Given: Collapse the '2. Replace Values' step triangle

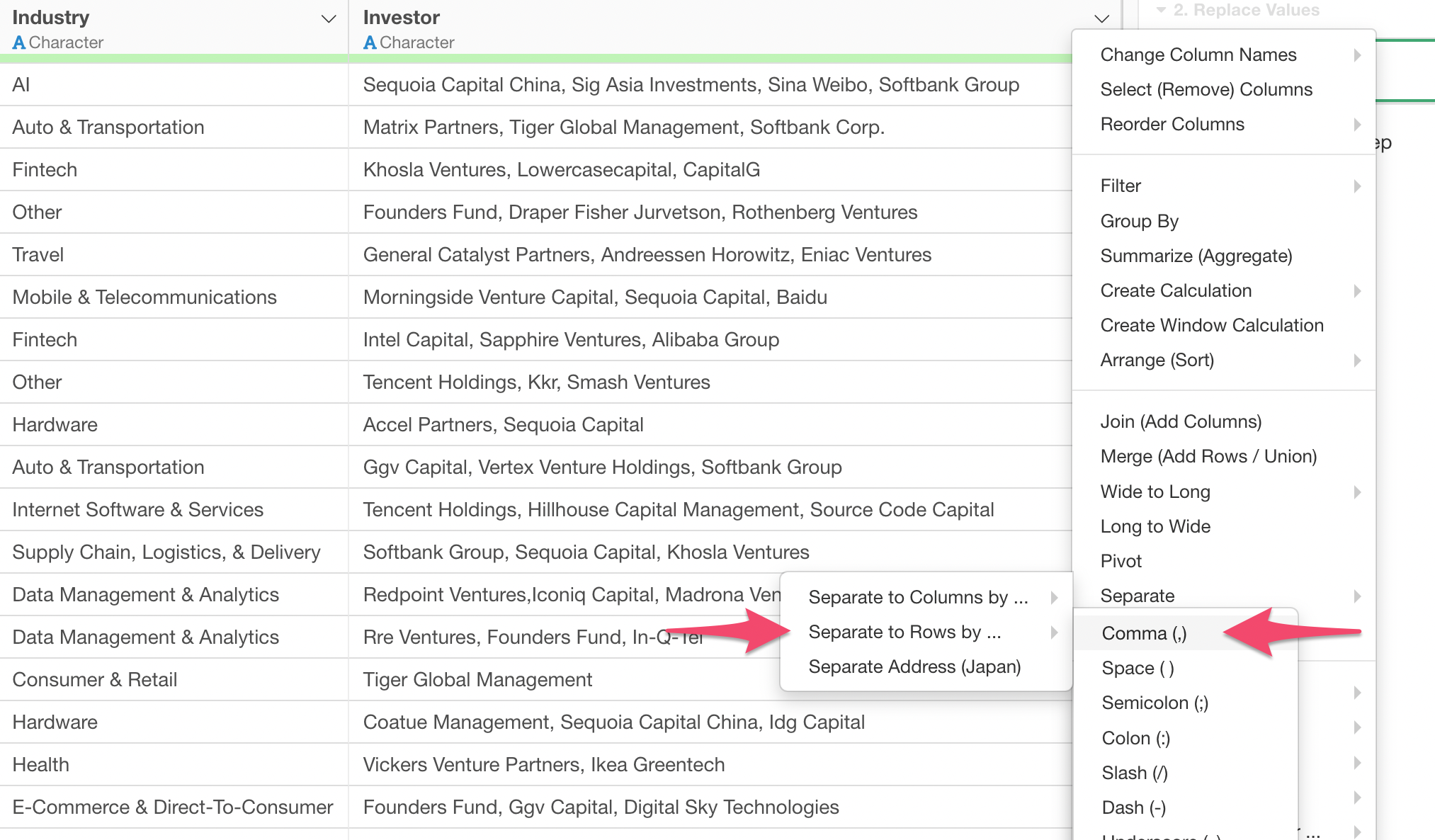Looking at the screenshot, I should [x=1161, y=10].
